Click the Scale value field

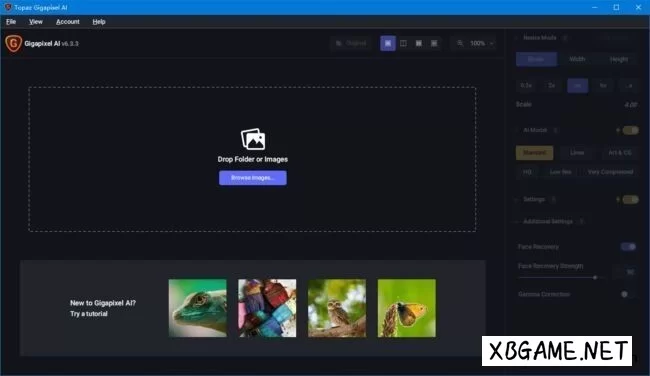(630, 104)
